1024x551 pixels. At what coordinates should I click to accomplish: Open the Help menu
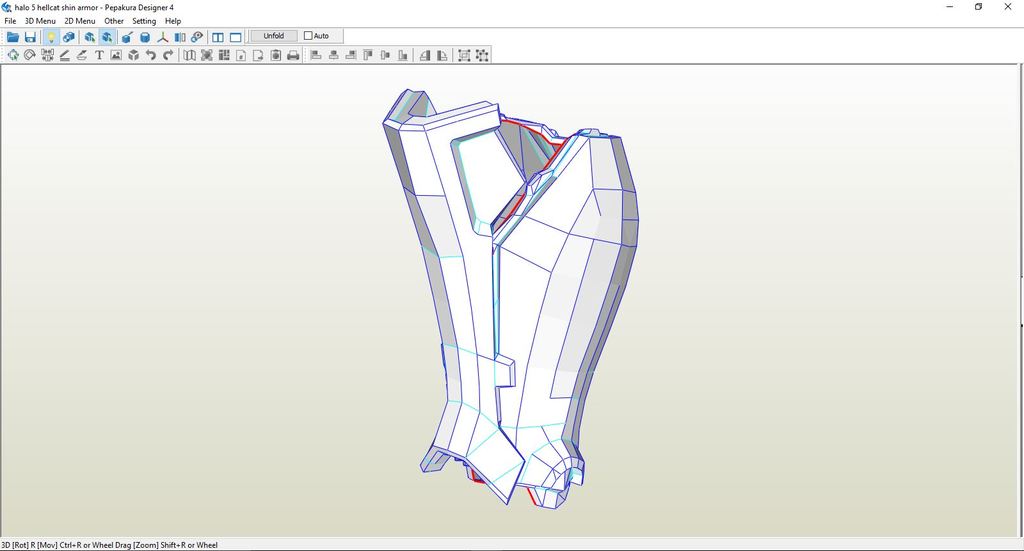coord(173,21)
